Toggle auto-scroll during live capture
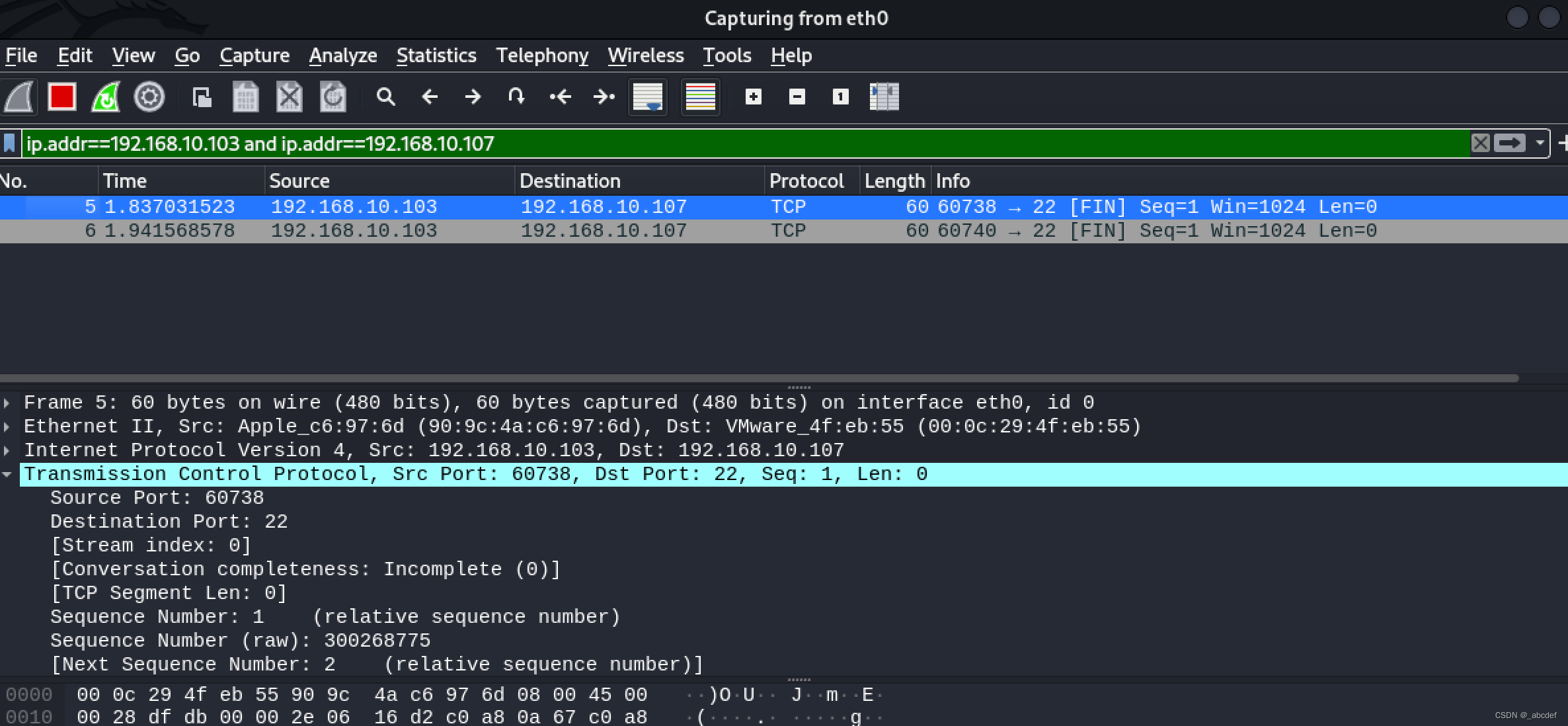 tap(648, 97)
